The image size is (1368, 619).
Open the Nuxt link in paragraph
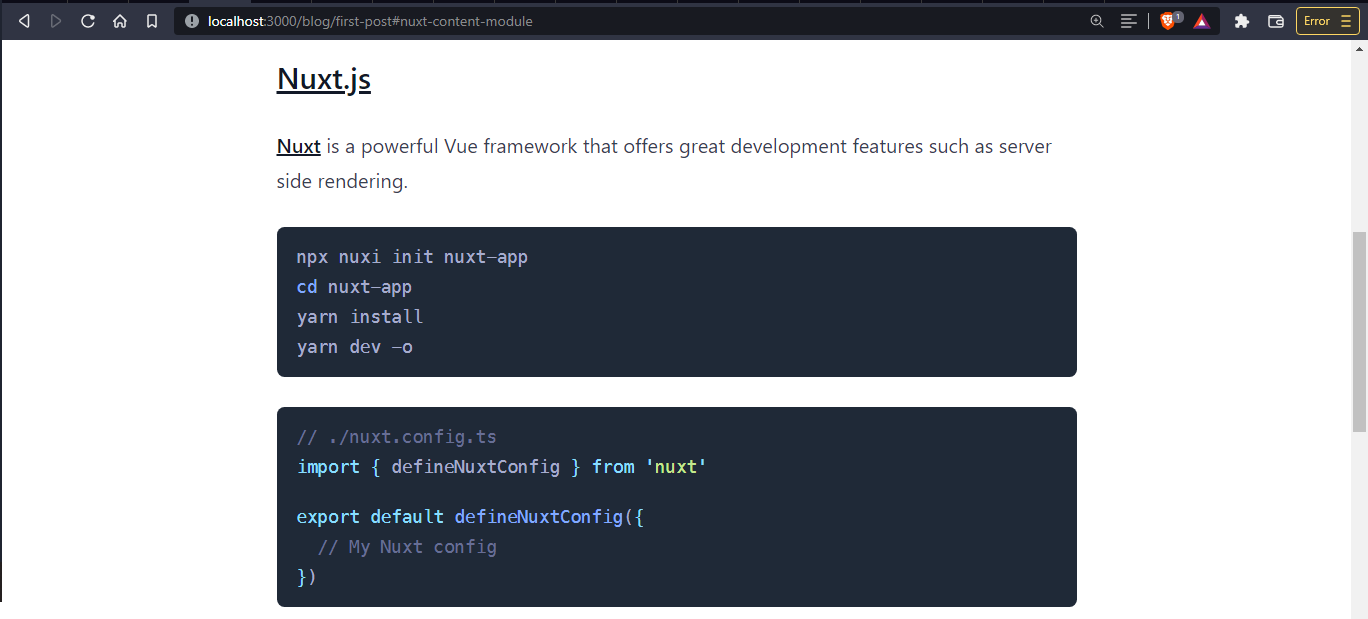coord(299,147)
